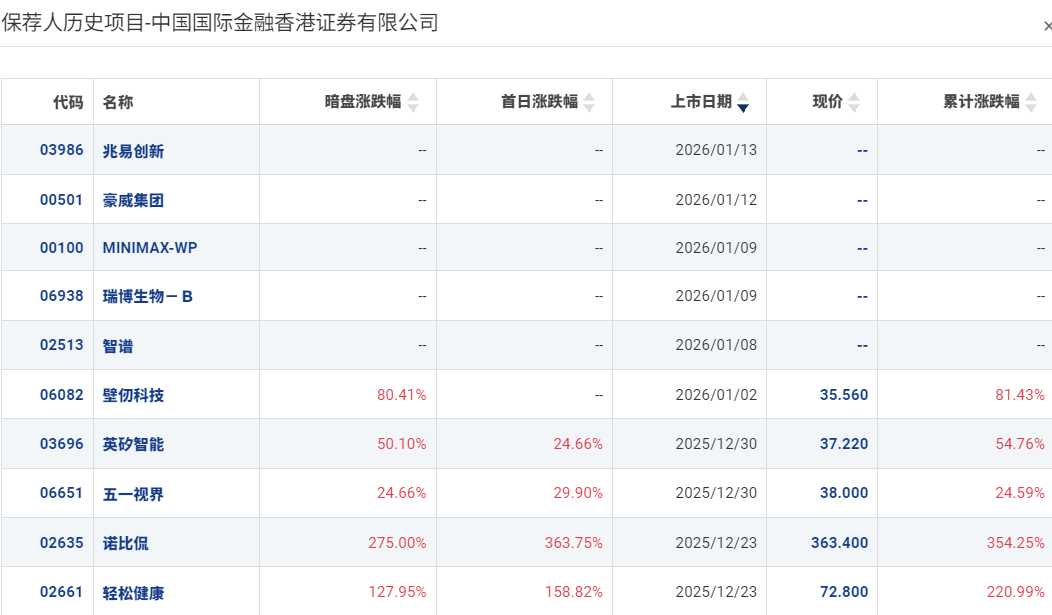Click the 暗盘涨跌幅 header label

coord(363,101)
